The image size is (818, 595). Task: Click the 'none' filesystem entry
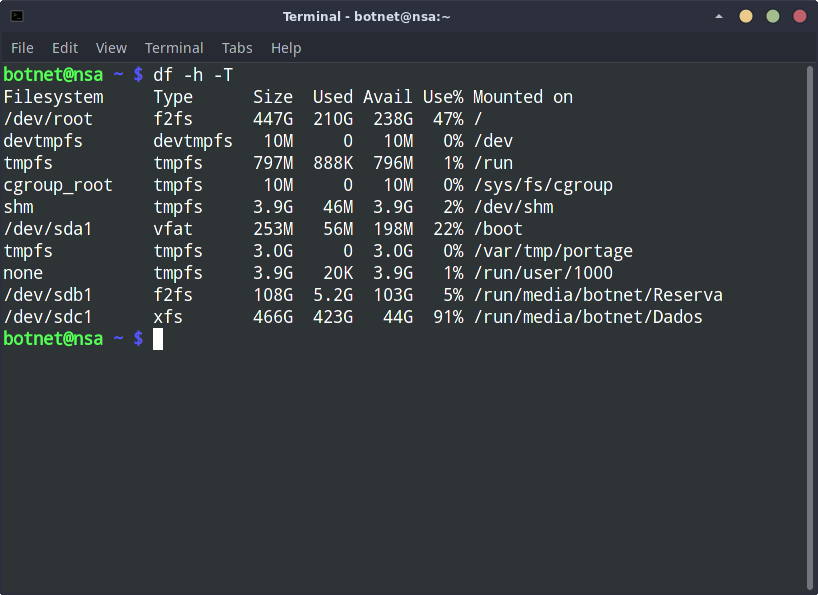(23, 273)
